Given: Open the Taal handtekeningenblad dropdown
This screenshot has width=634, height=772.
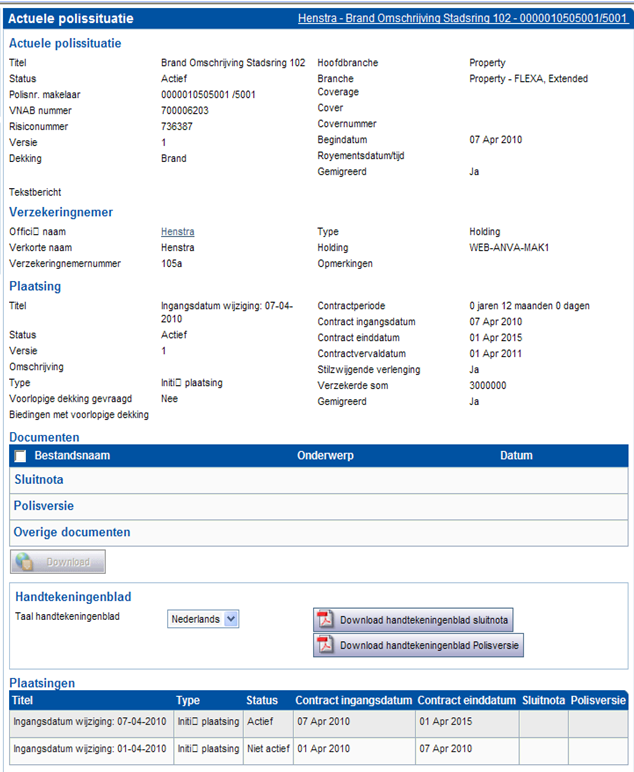Looking at the screenshot, I should point(231,619).
